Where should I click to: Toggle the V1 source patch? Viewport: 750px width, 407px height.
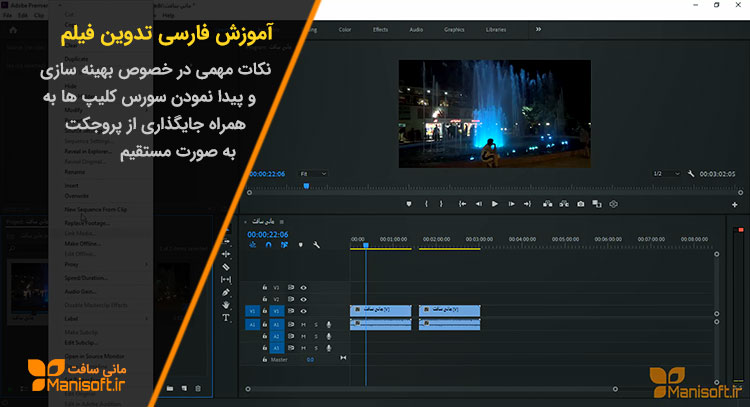tap(252, 311)
